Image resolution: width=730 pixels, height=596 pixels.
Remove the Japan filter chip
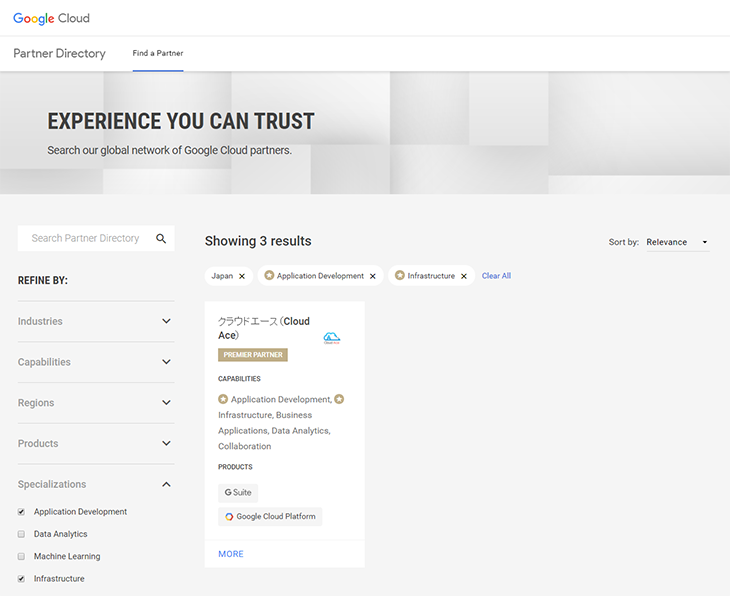pos(242,276)
